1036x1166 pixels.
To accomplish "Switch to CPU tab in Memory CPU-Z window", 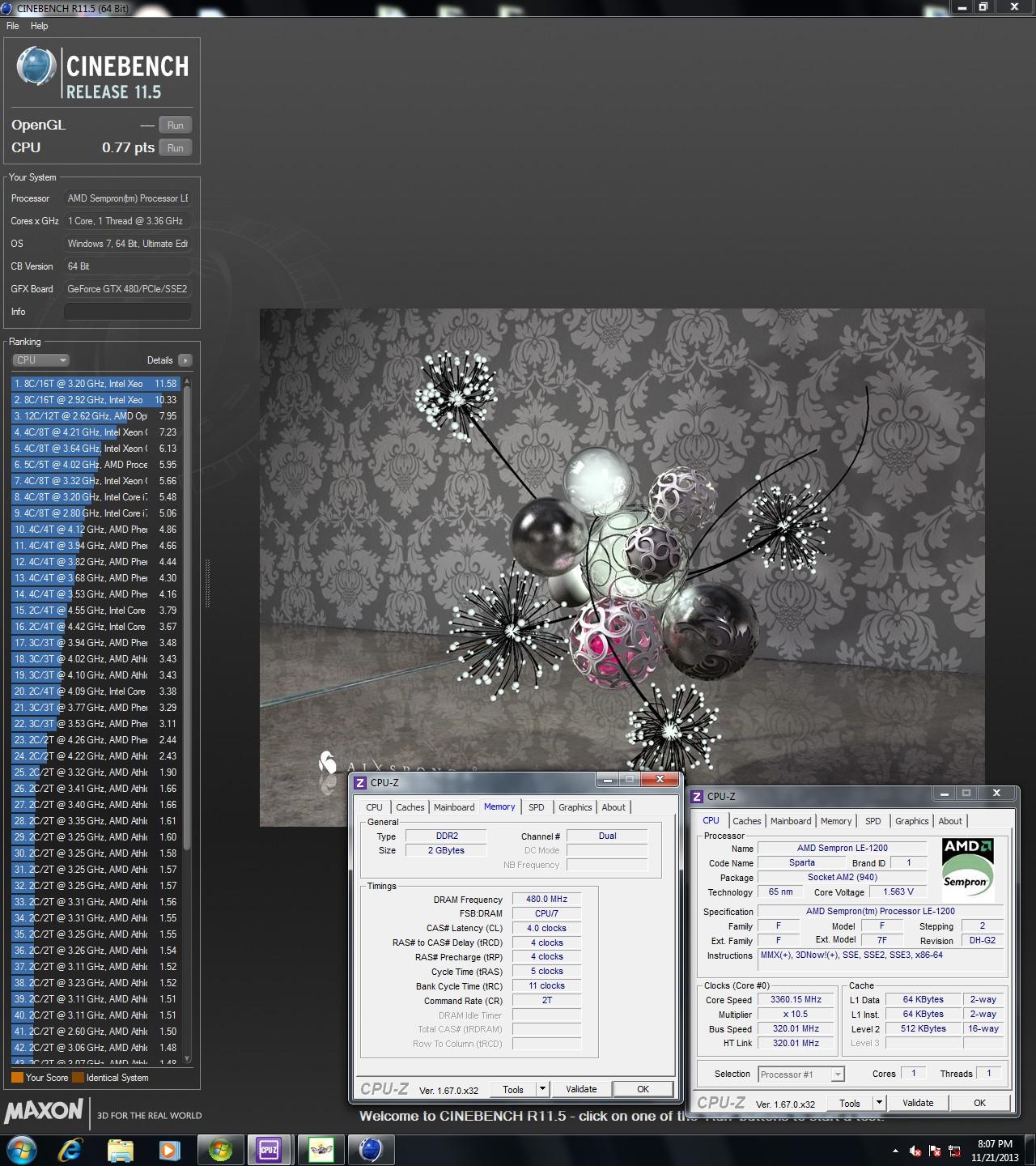I will [374, 807].
